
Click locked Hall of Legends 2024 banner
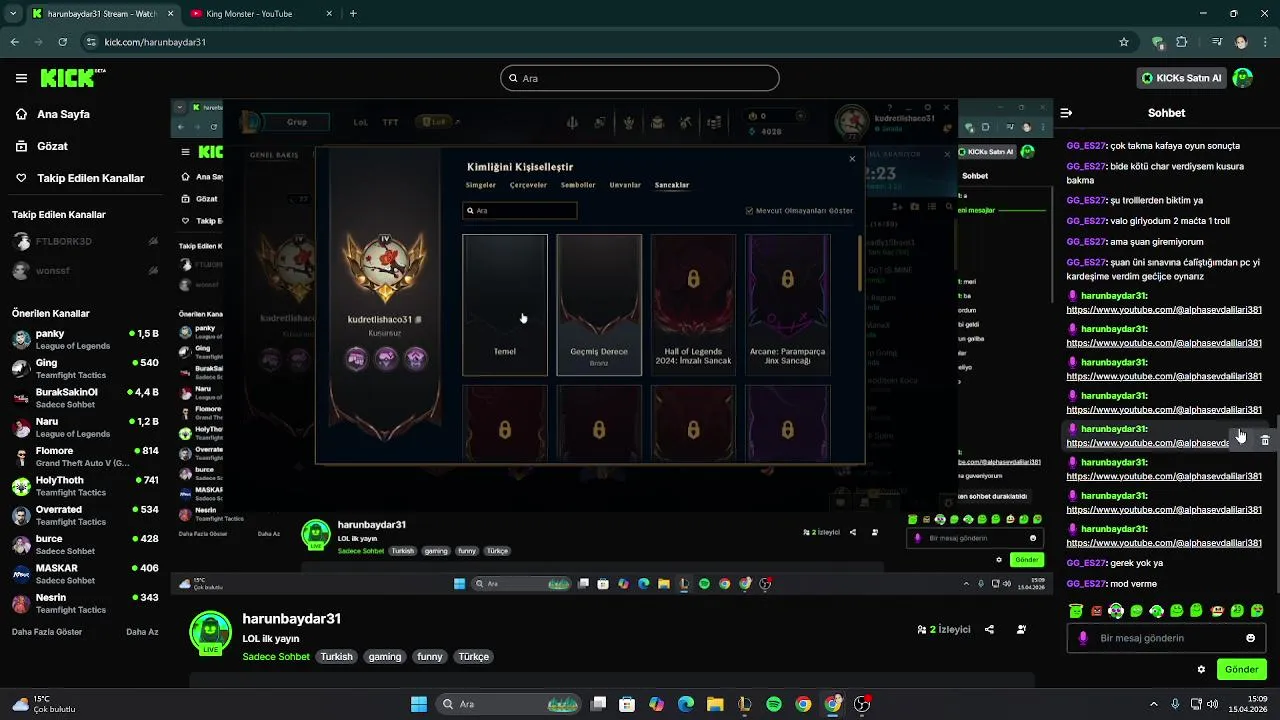(x=693, y=305)
